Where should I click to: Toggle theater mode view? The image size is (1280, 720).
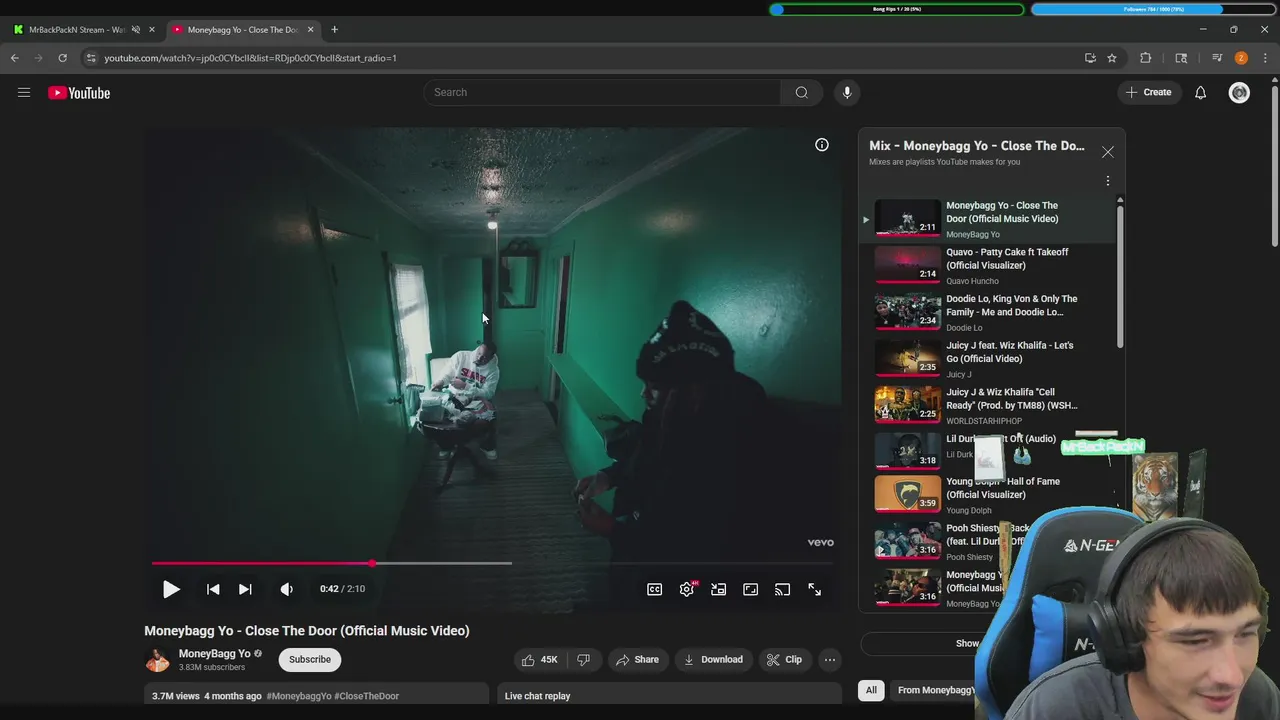click(751, 590)
